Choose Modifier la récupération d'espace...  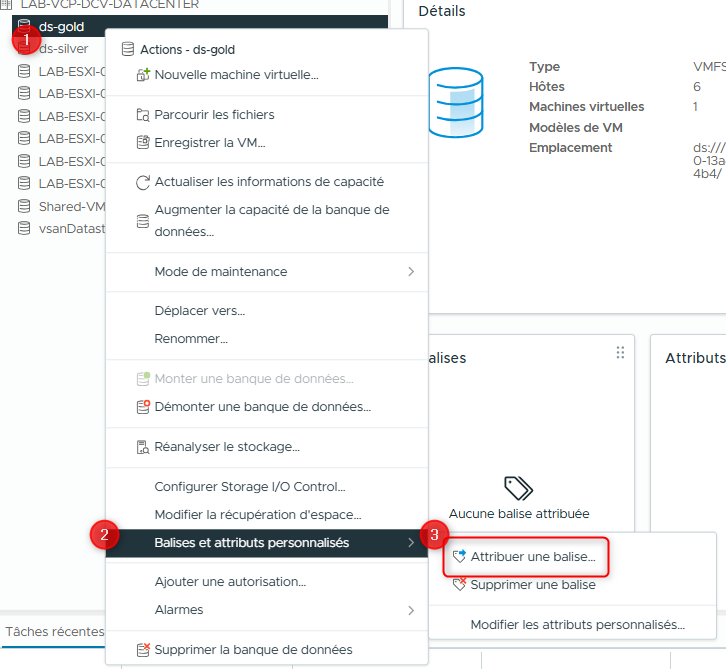[258, 515]
